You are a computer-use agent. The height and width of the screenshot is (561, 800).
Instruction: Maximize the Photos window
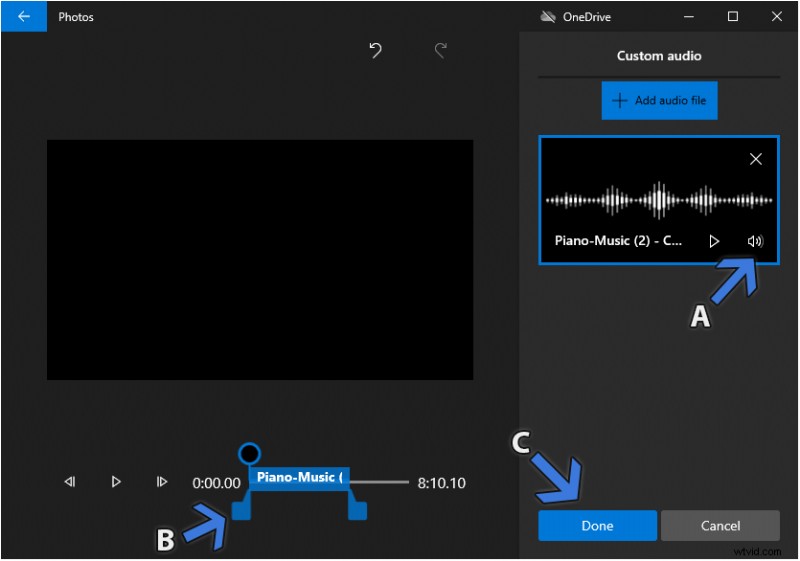(x=733, y=17)
